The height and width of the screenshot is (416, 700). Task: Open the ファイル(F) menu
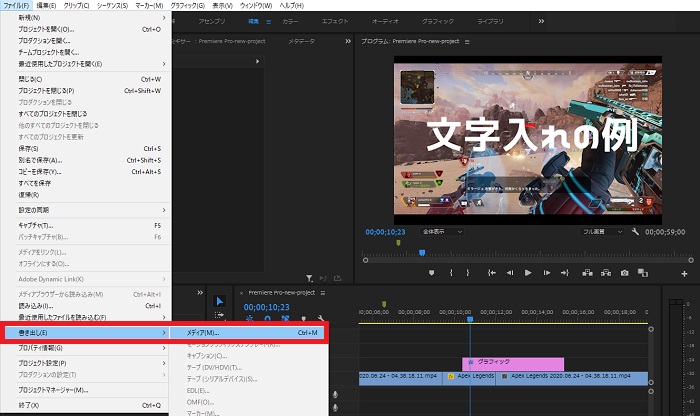16,5
